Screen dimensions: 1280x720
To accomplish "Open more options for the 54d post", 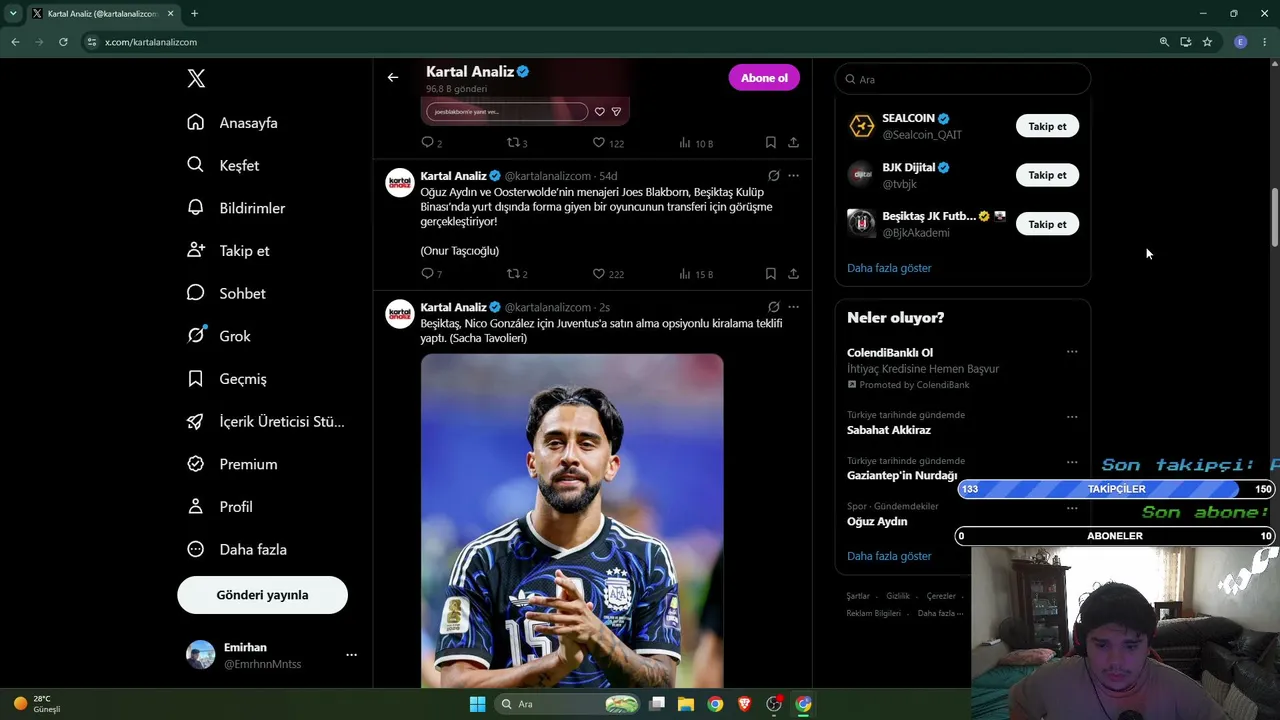I will [794, 175].
